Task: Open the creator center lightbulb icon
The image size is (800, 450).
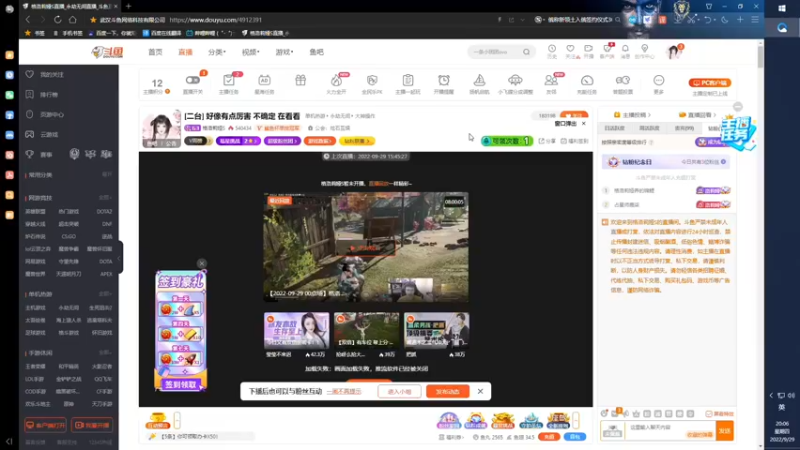Action: (645, 49)
